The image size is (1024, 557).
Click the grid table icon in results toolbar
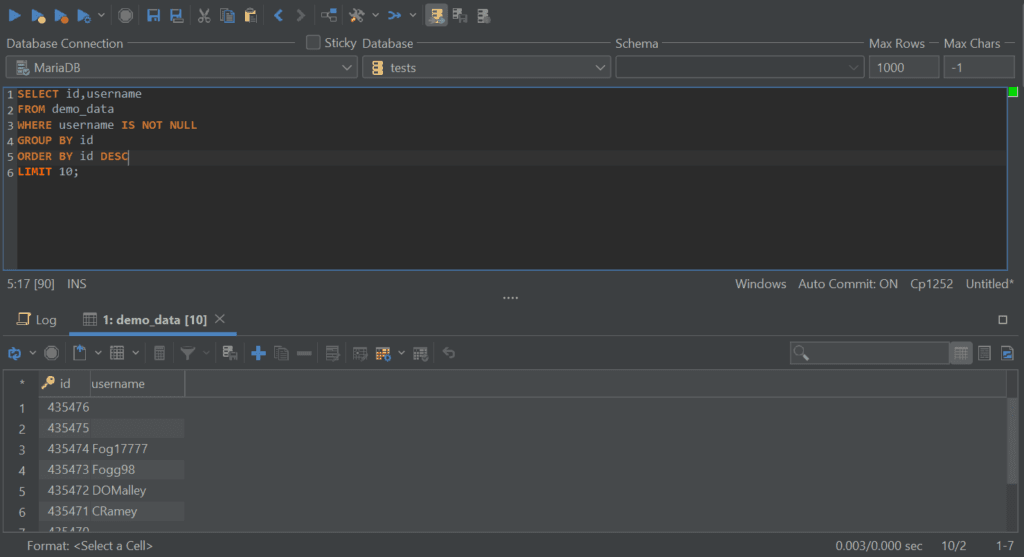(118, 353)
